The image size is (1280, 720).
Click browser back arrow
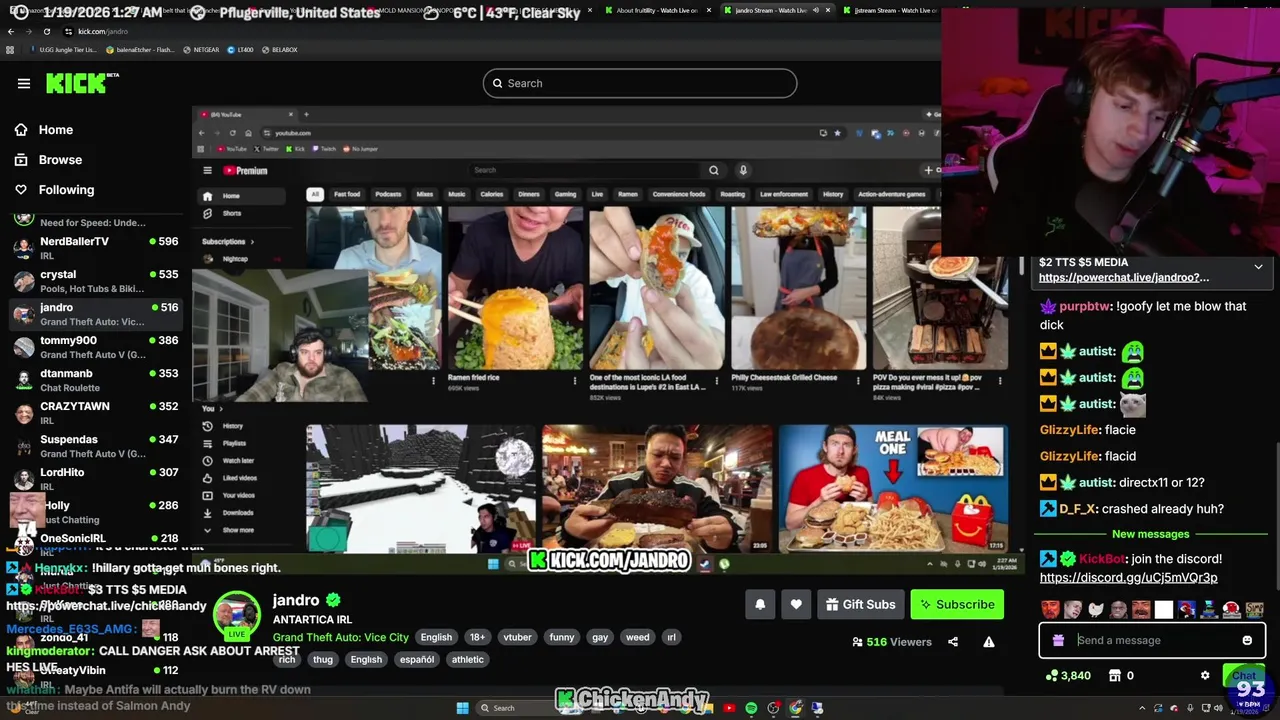[11, 31]
